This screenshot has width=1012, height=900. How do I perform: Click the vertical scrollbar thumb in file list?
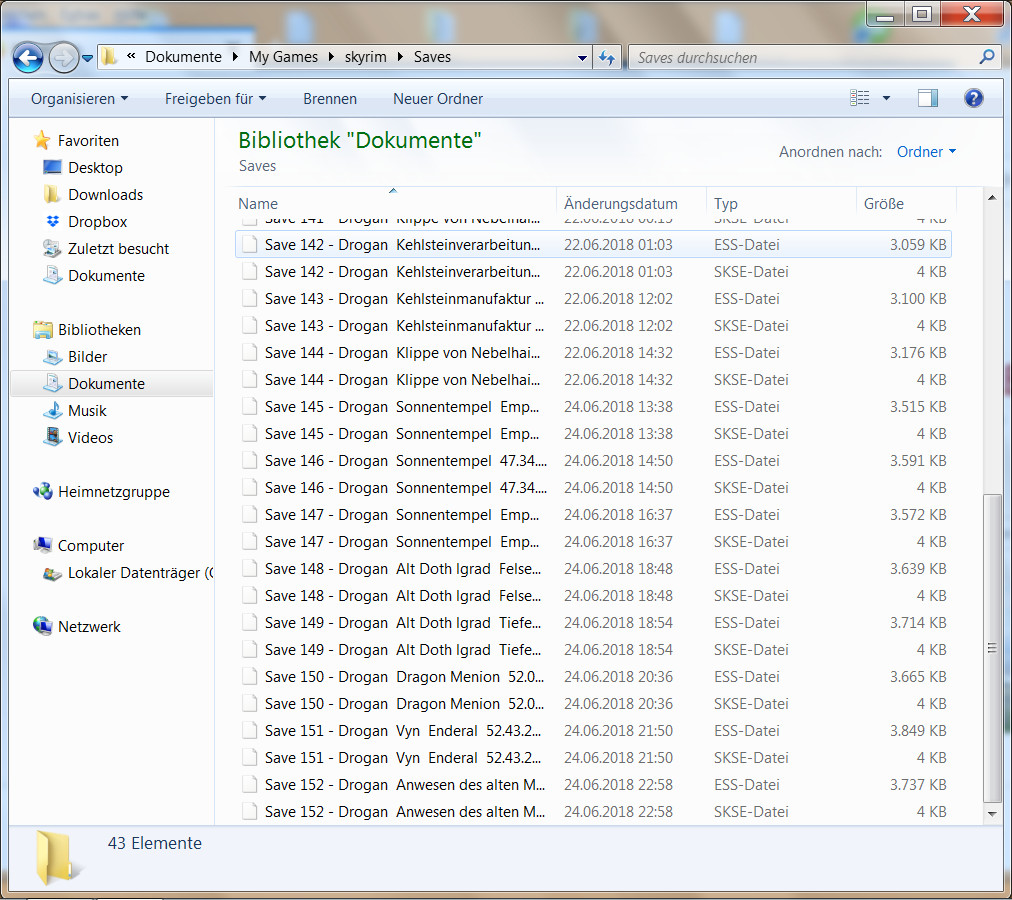(x=991, y=647)
